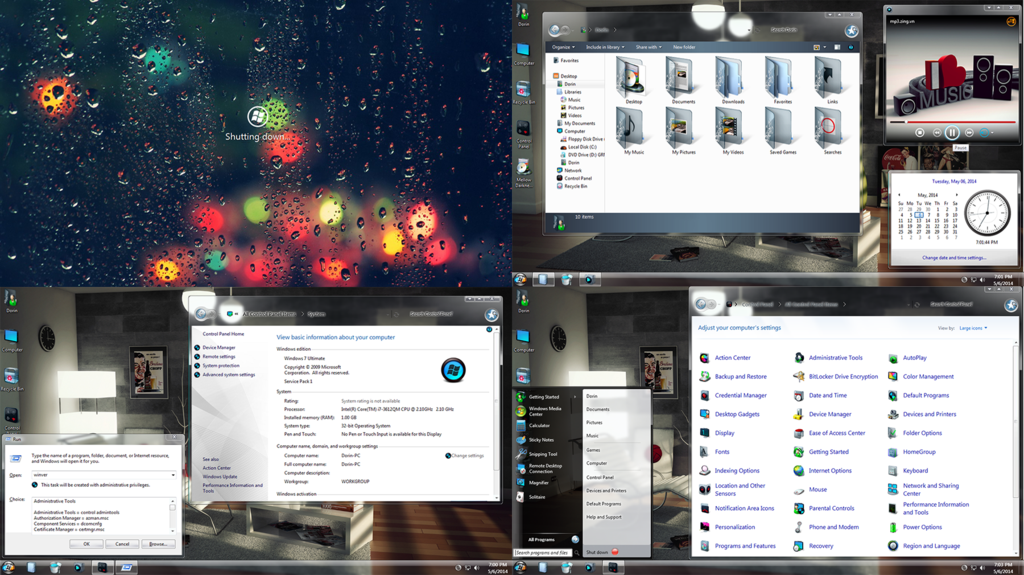Click Browse in the Run dialog
The height and width of the screenshot is (575, 1024).
158,544
